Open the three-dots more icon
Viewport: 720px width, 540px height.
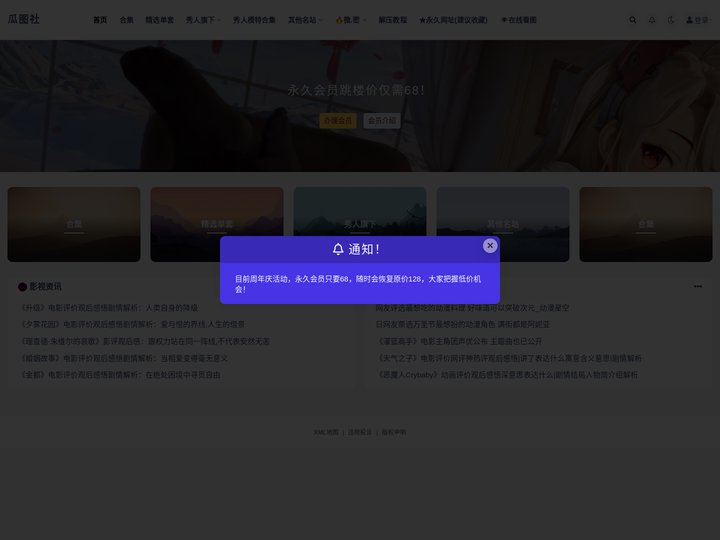698,287
